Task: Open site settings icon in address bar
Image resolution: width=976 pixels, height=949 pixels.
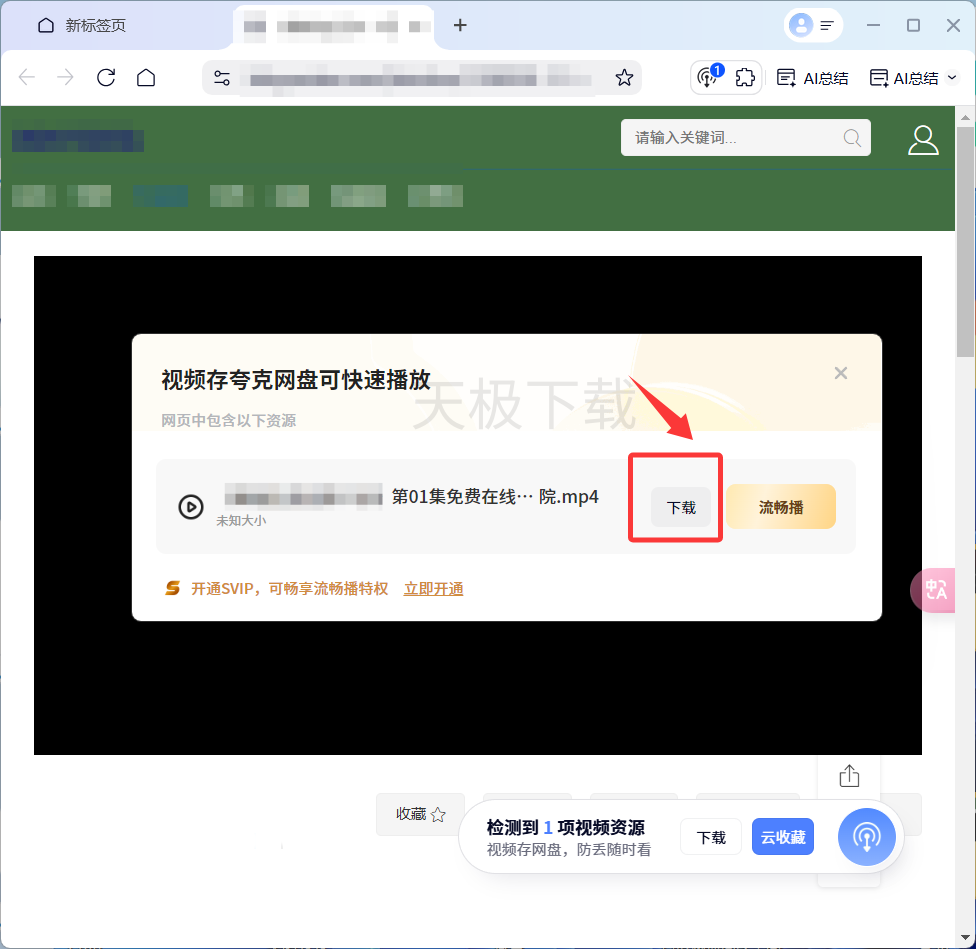Action: (x=222, y=78)
